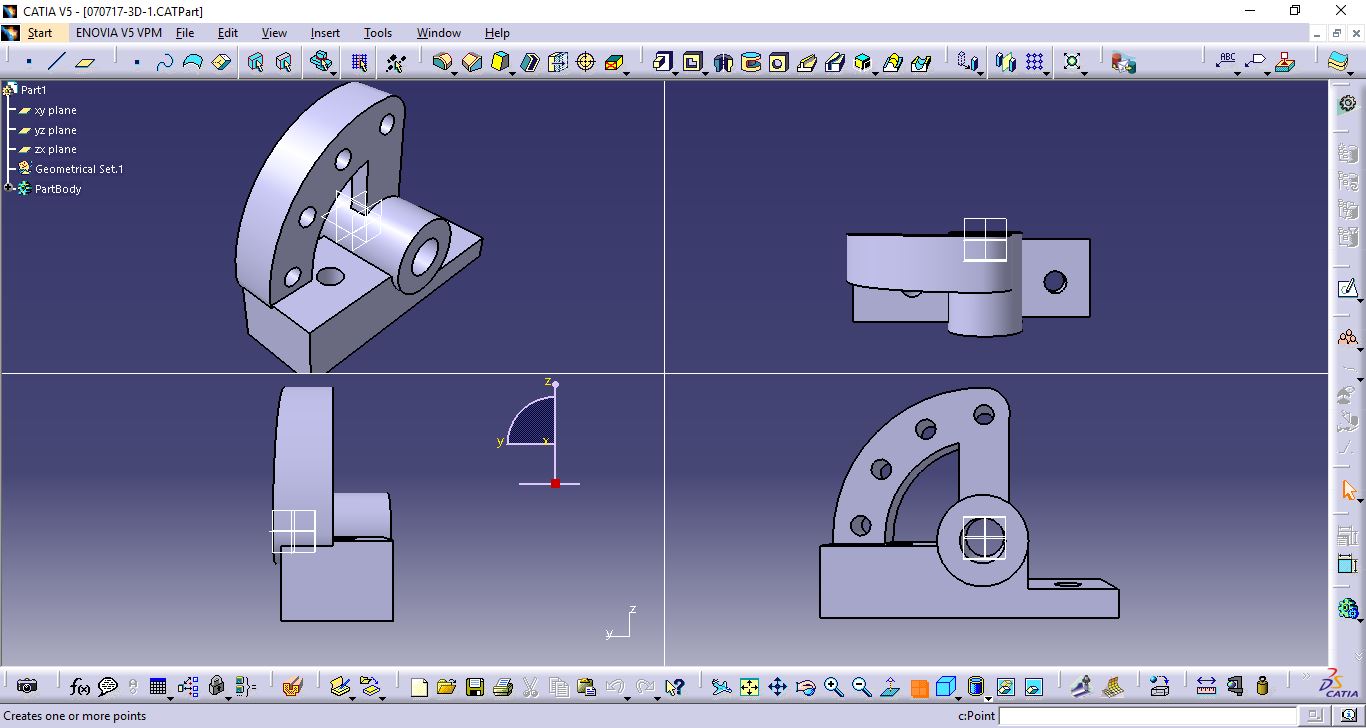Open the Formula editor f(x)
1366x728 pixels.
(x=78, y=687)
